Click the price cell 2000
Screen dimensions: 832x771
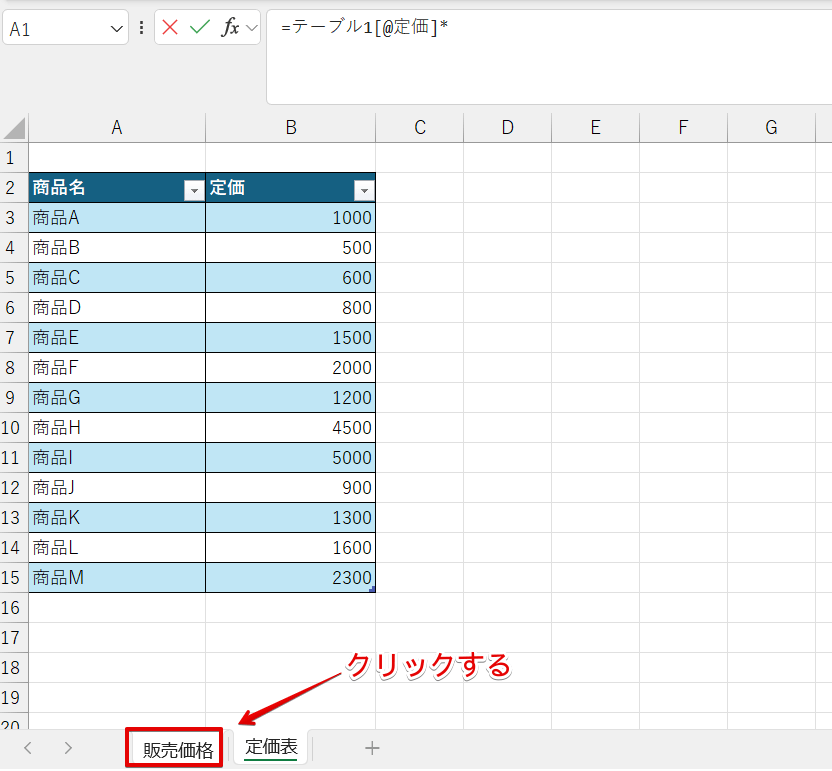pos(291,368)
